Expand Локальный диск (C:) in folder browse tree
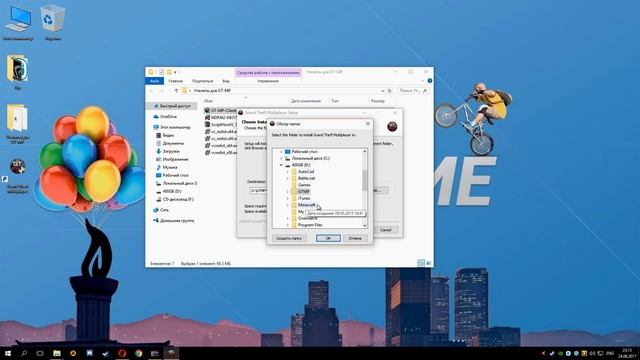Viewport: 640px width, 360px height. coord(281,158)
